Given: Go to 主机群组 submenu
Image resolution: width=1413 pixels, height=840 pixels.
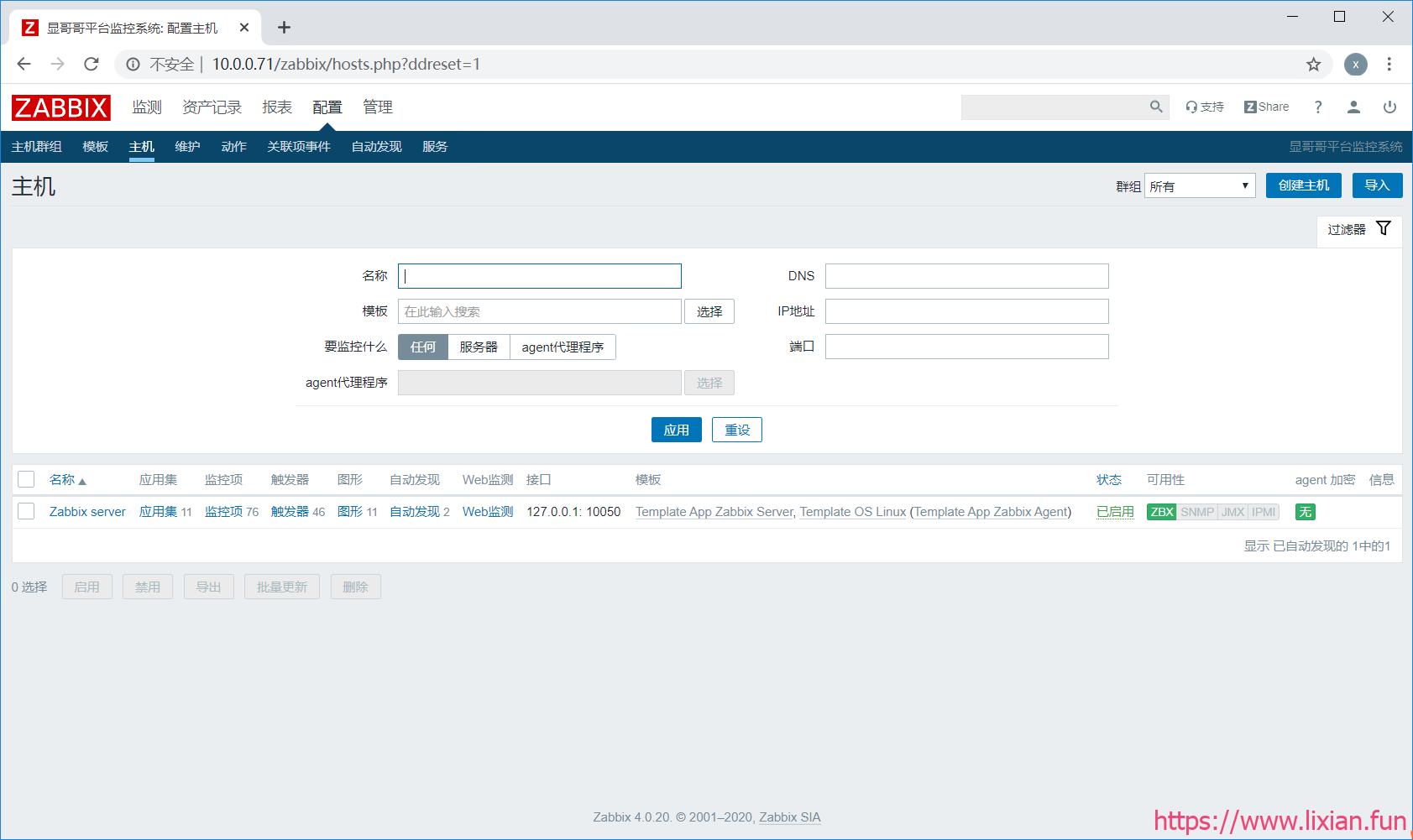Looking at the screenshot, I should tap(37, 147).
